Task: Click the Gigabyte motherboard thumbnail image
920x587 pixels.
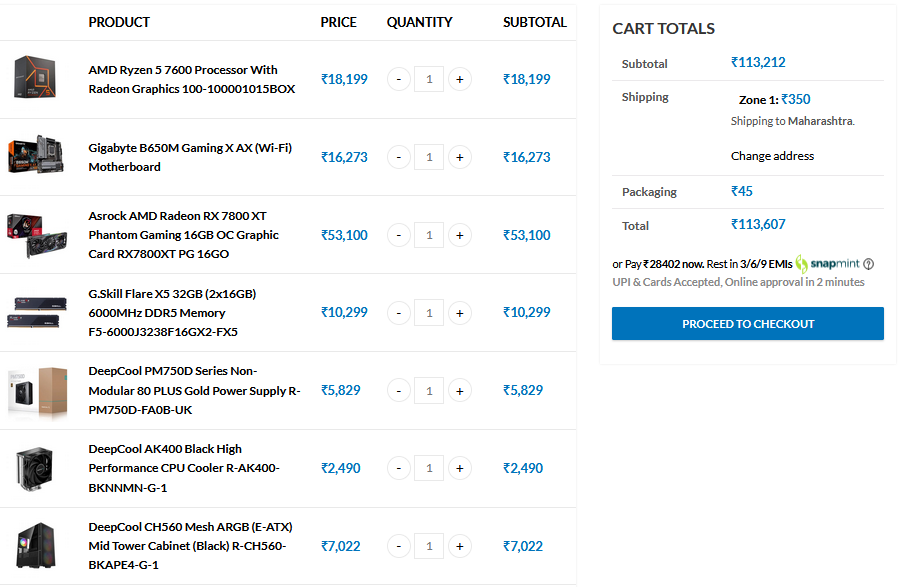Action: [x=36, y=155]
